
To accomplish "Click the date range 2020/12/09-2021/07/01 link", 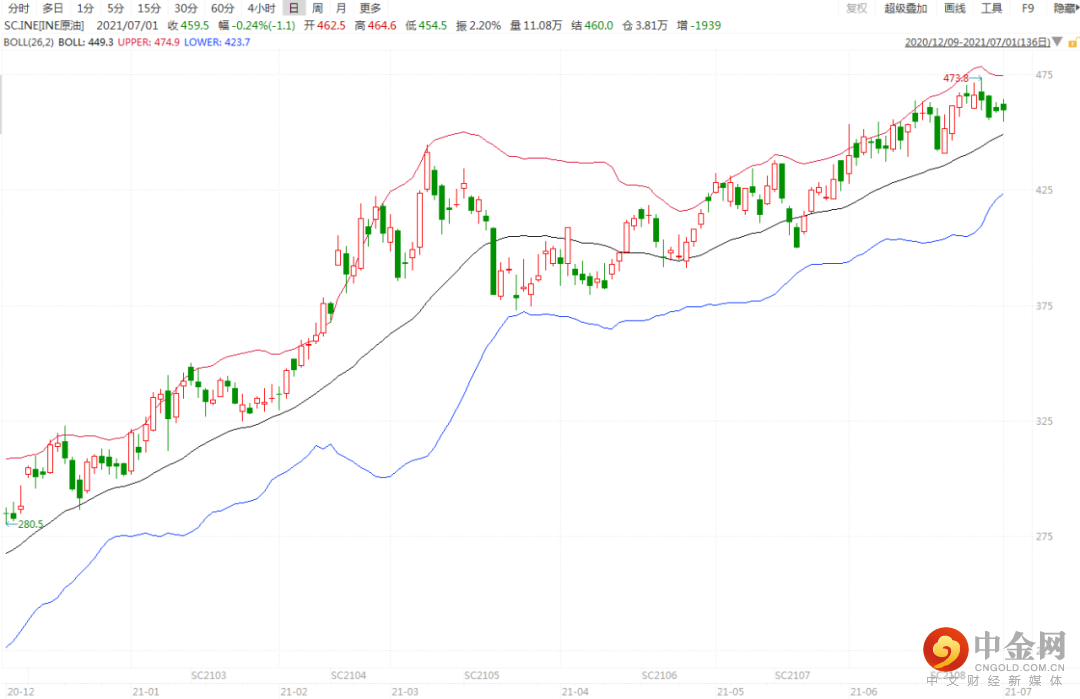I will [977, 43].
